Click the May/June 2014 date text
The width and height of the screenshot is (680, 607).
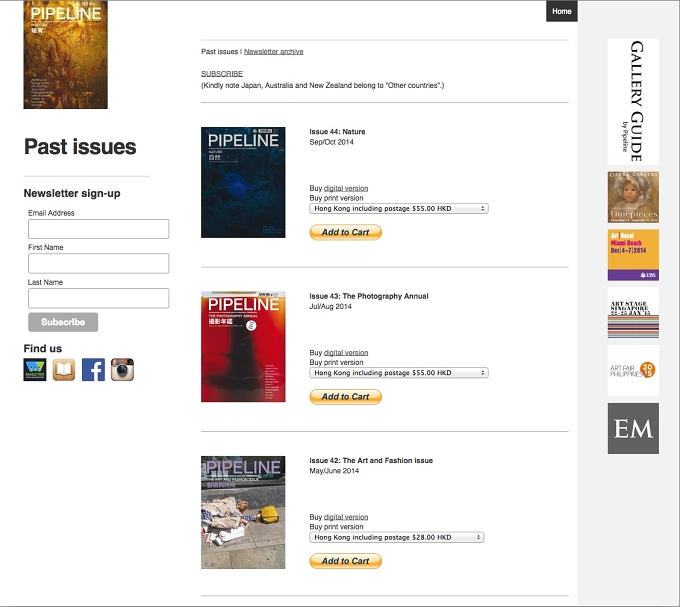pos(334,471)
